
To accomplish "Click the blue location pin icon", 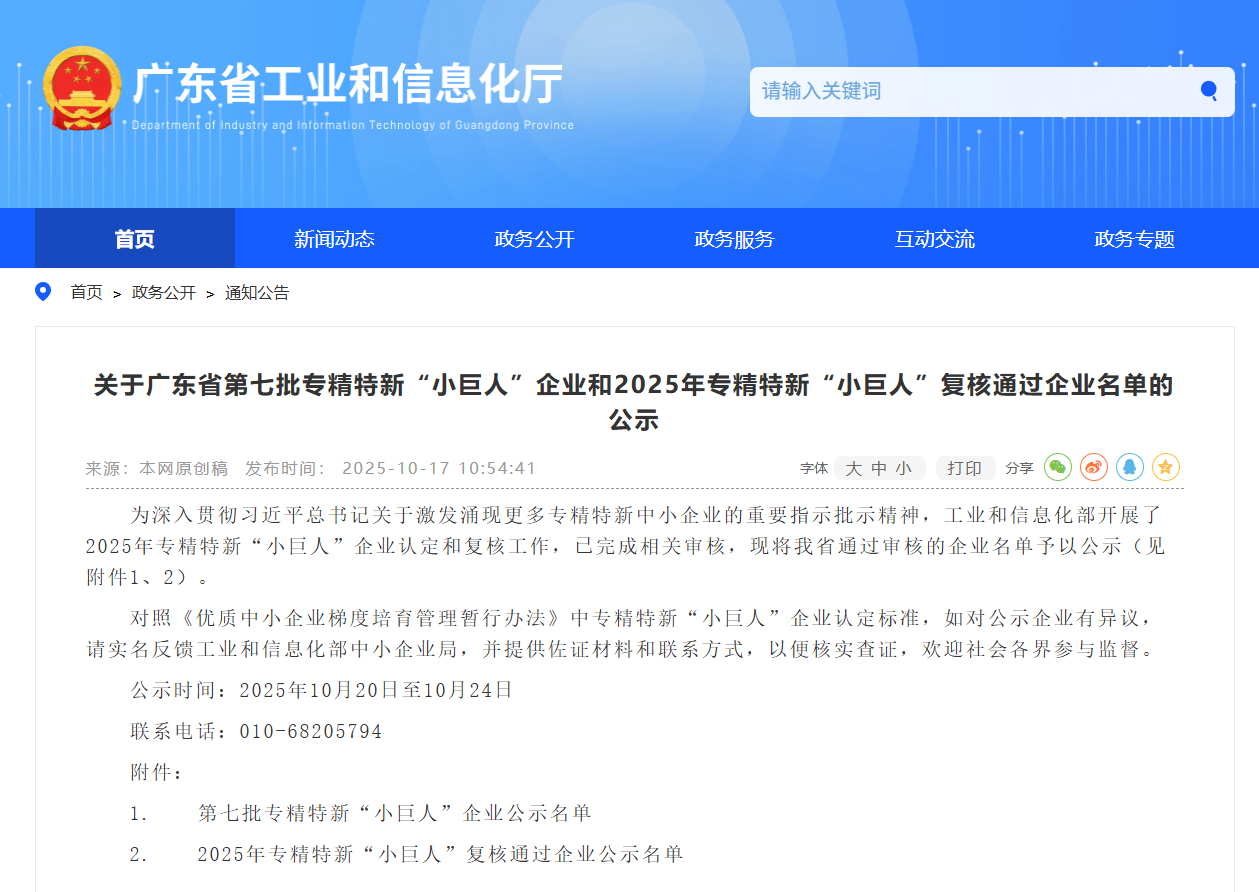I will [43, 292].
